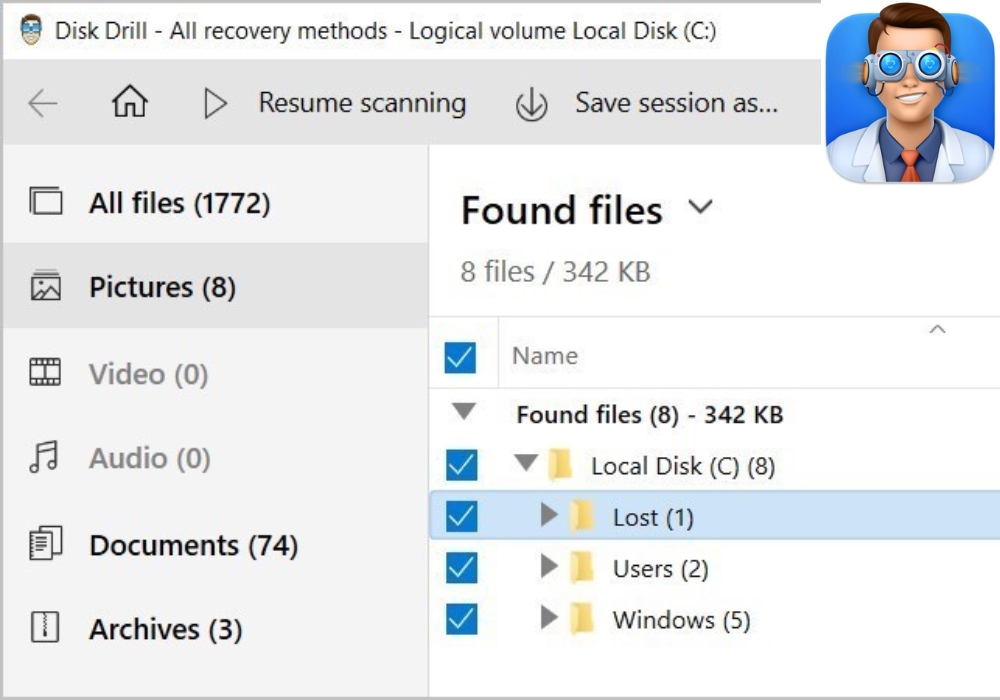Expand the Lost folder node
Viewport: 1000px width, 700px height.
coord(548,514)
